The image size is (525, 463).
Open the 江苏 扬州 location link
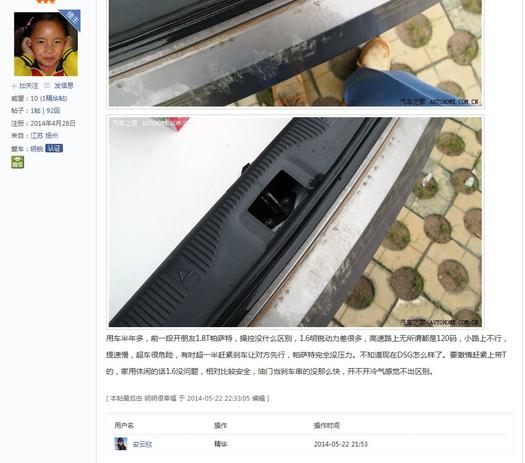(x=45, y=136)
